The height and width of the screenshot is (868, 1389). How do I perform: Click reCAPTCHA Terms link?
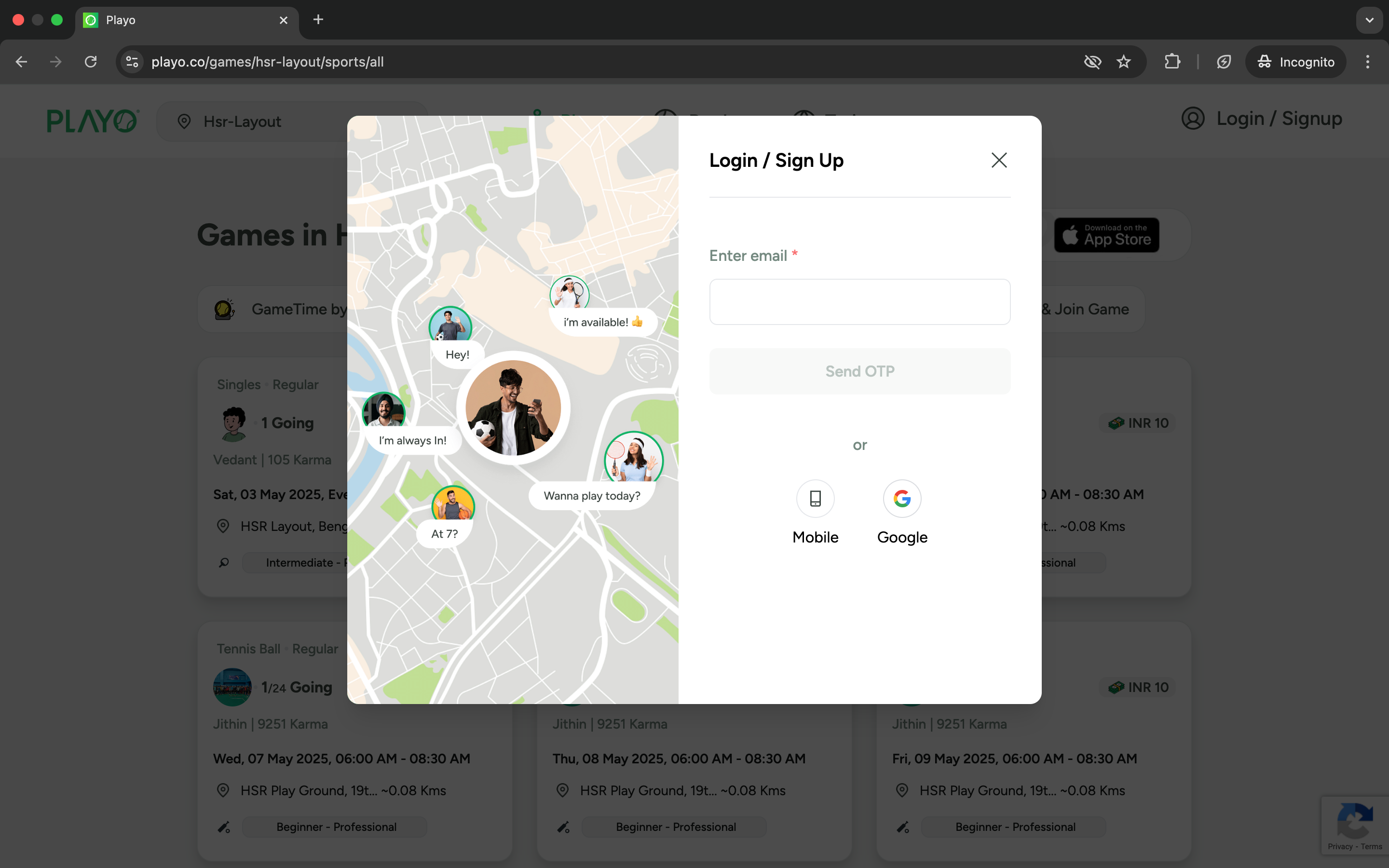[x=1371, y=846]
